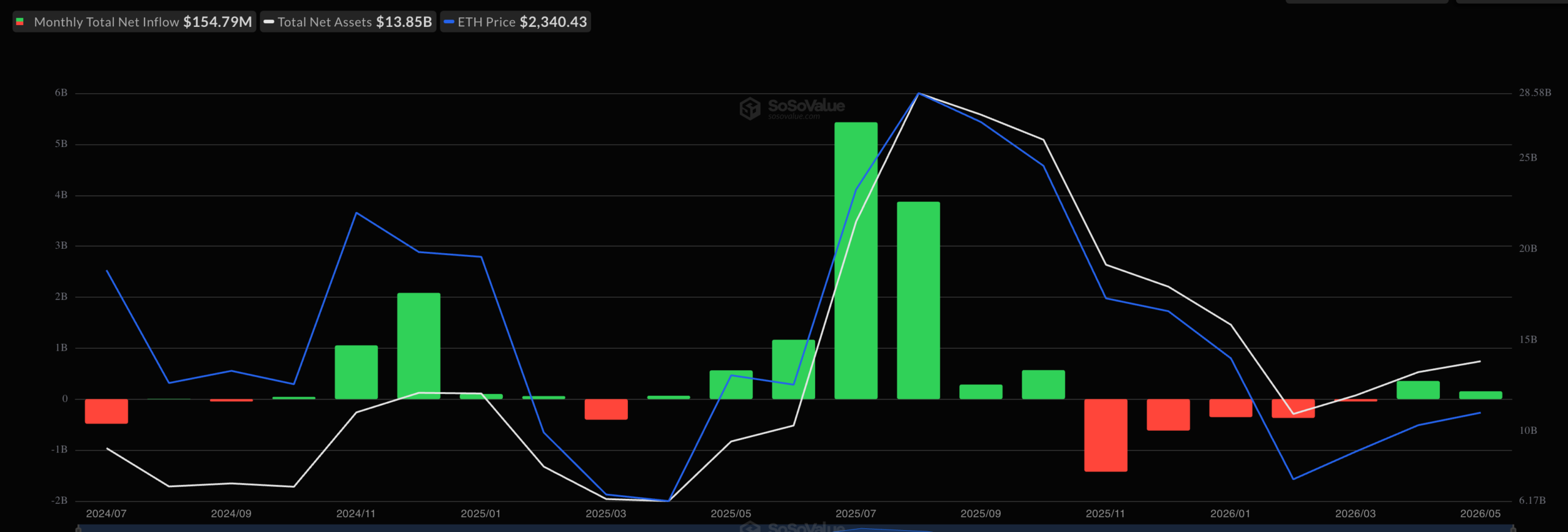Screen dimensions: 1568x532
Task: Select the tallest green bar at 2025/07
Action: tap(856, 260)
